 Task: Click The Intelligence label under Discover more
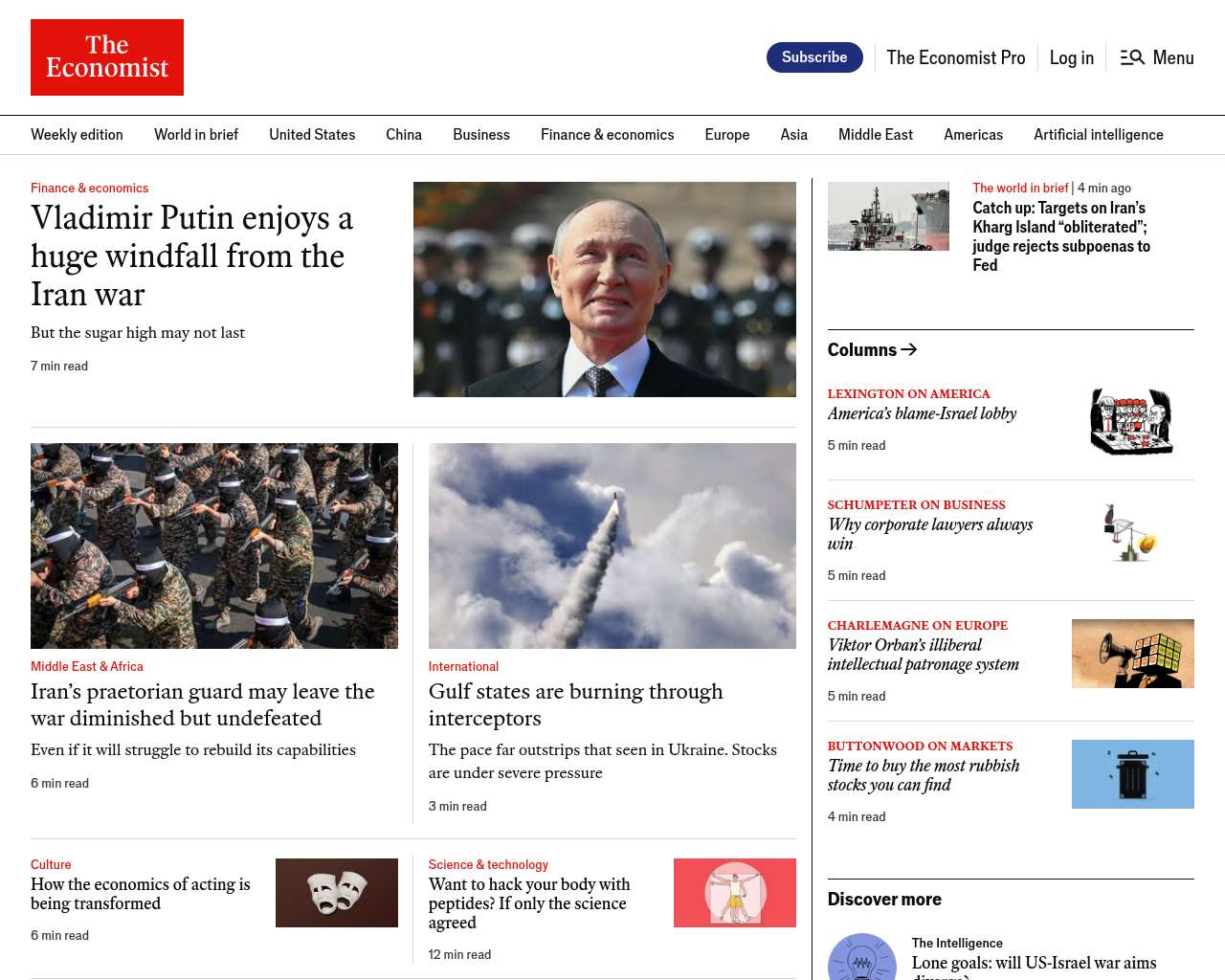pos(957,943)
